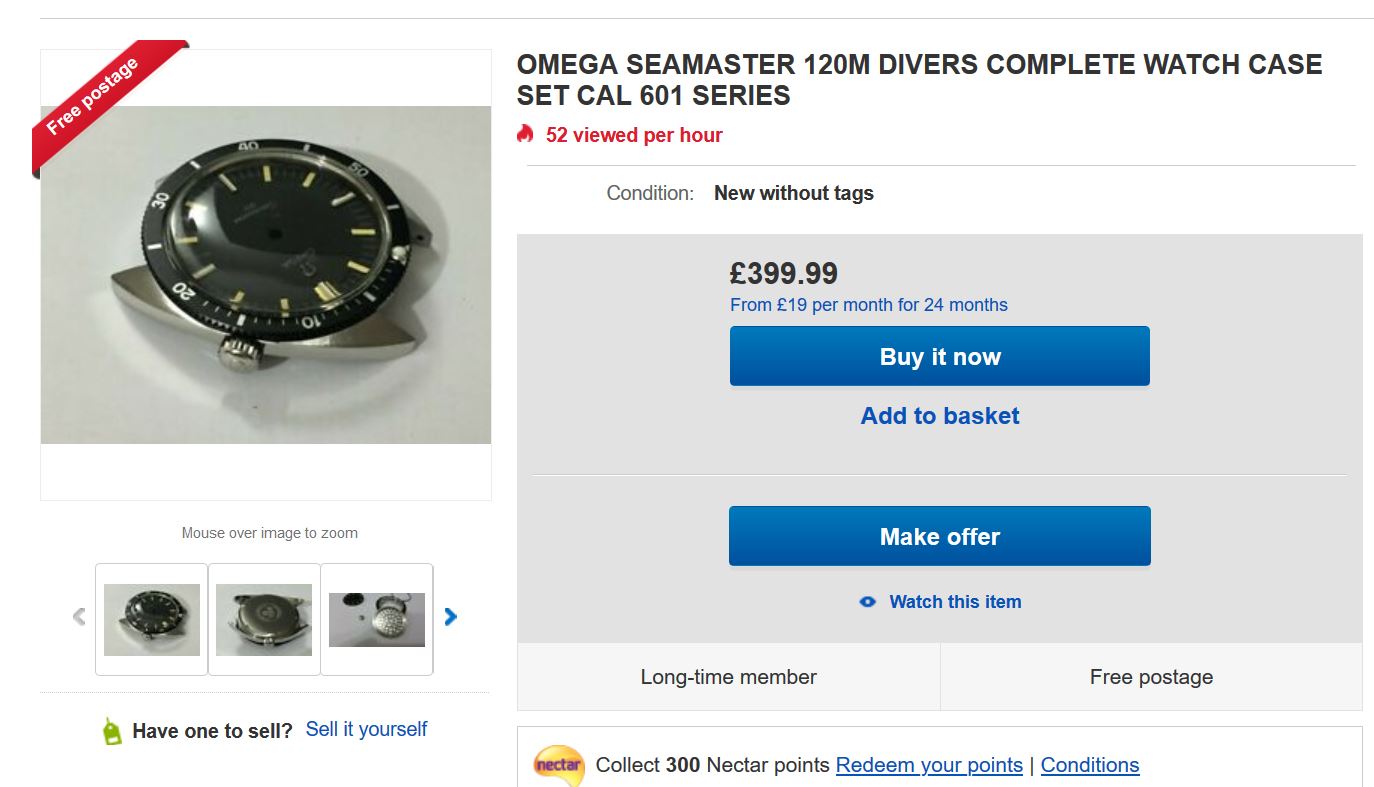Click the Nectar logo icon
The height and width of the screenshot is (787, 1374).
tap(558, 765)
